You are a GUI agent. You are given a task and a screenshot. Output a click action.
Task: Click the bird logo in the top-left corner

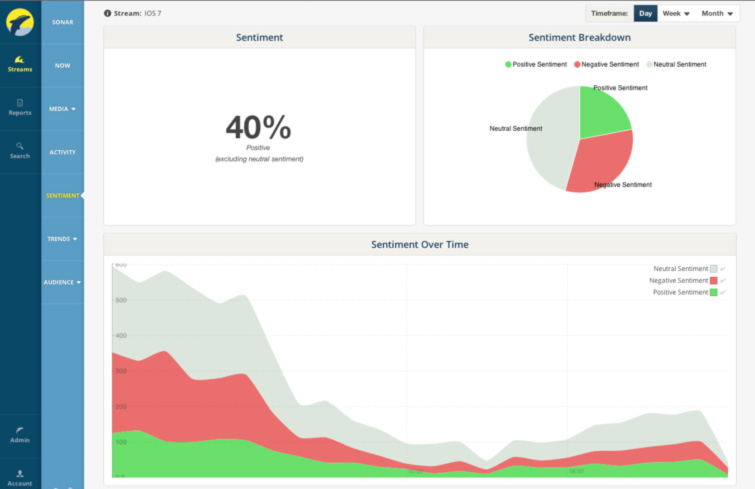tap(20, 21)
